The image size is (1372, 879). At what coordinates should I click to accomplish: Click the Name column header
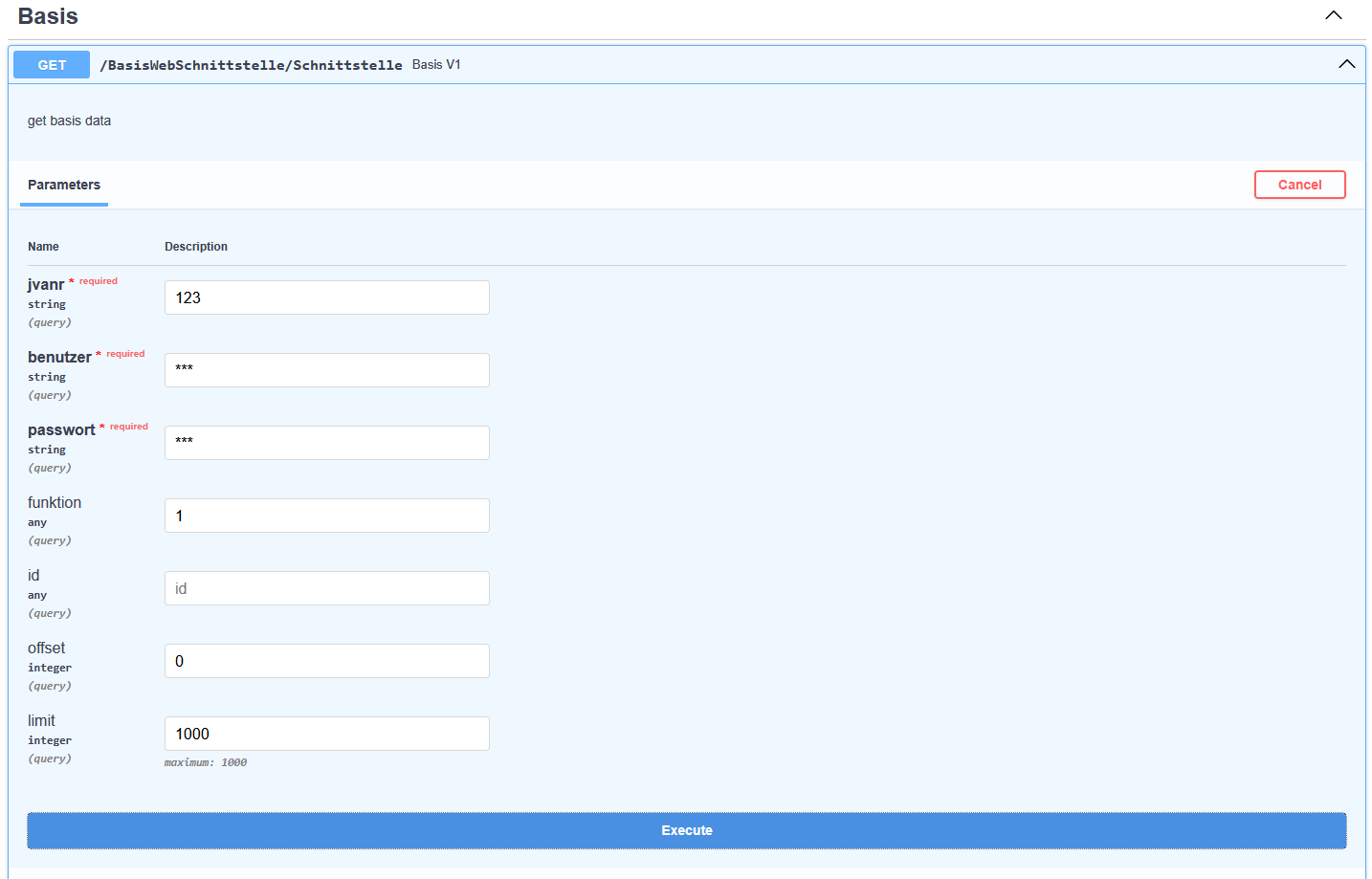point(43,247)
